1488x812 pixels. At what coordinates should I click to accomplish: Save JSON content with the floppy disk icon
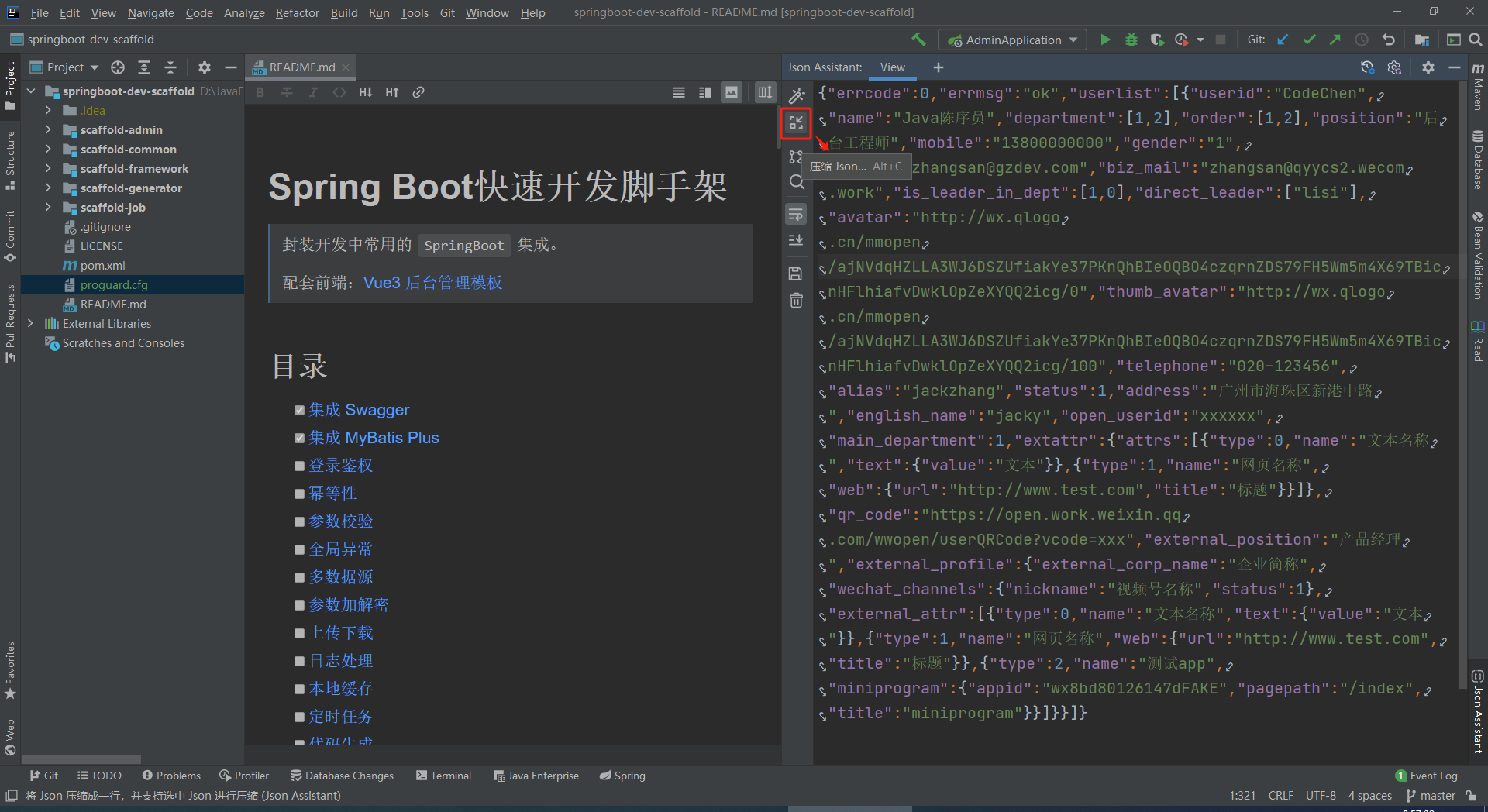pyautogui.click(x=796, y=273)
